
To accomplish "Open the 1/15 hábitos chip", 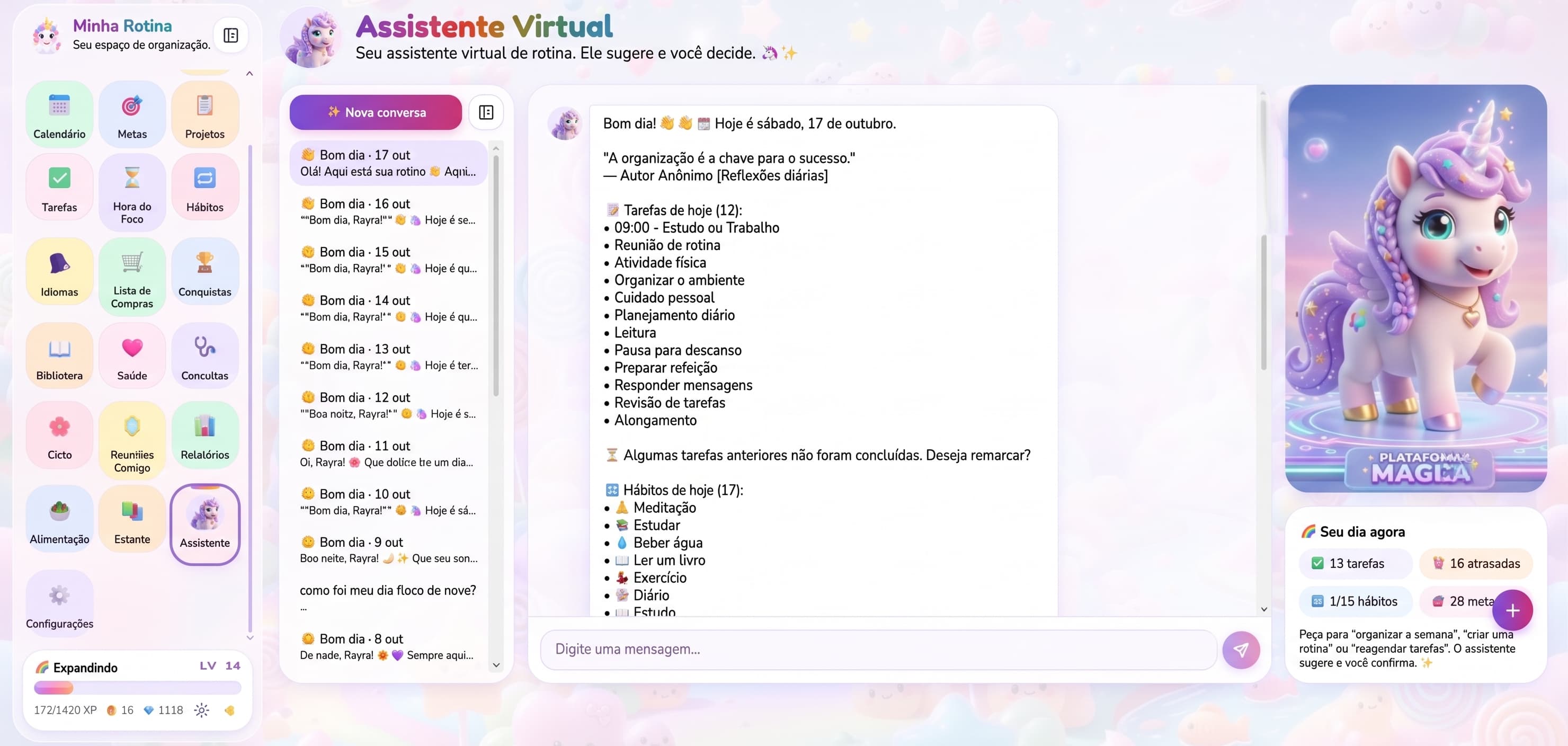I will (1356, 601).
